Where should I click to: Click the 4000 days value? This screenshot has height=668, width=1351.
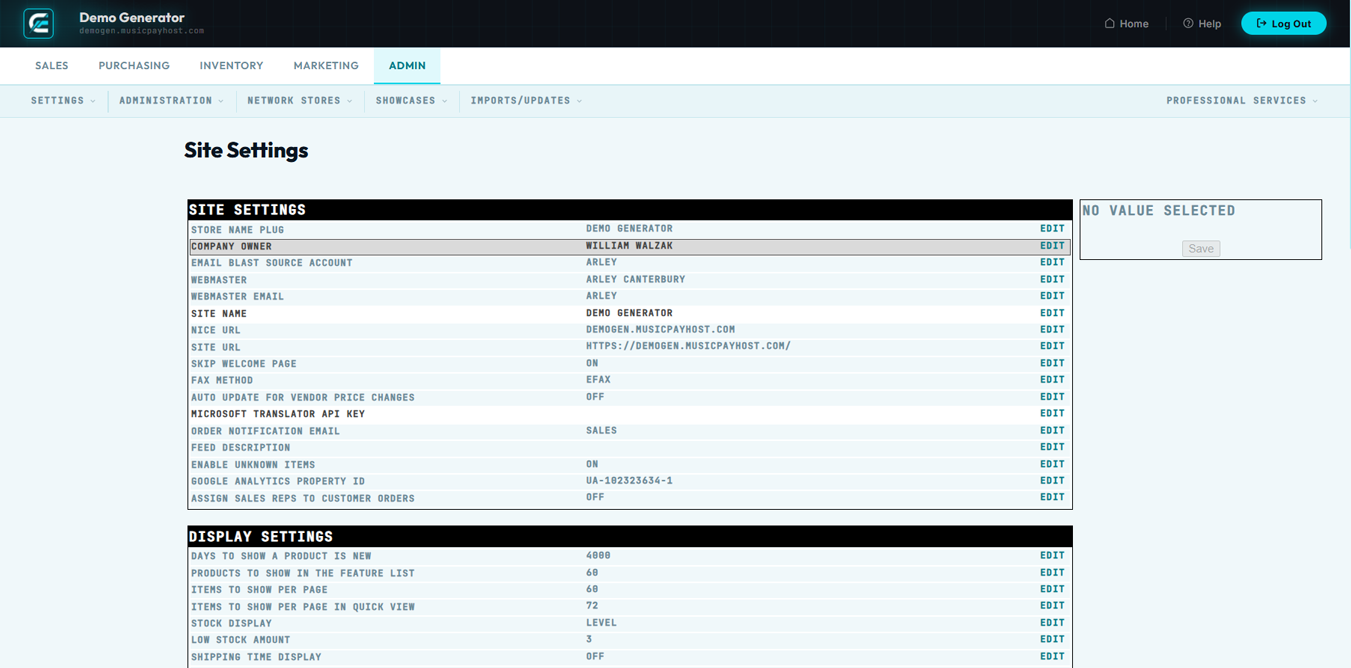pyautogui.click(x=598, y=556)
